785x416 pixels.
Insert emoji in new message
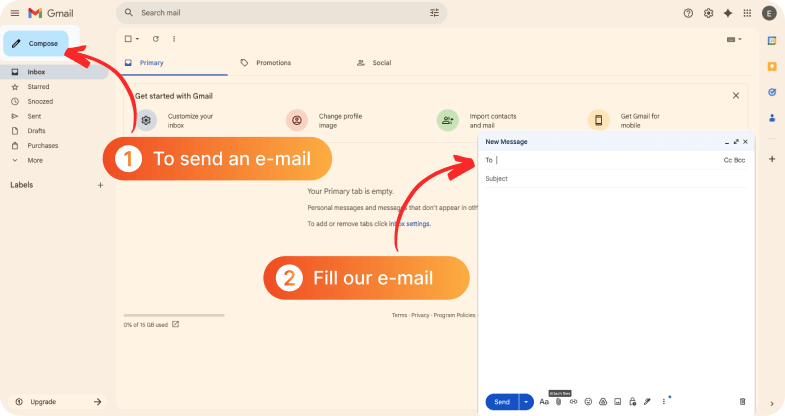(x=588, y=401)
